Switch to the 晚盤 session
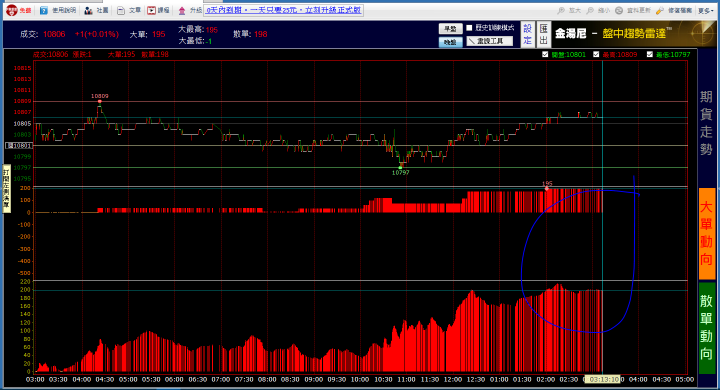The height and width of the screenshot is (390, 720). point(450,42)
